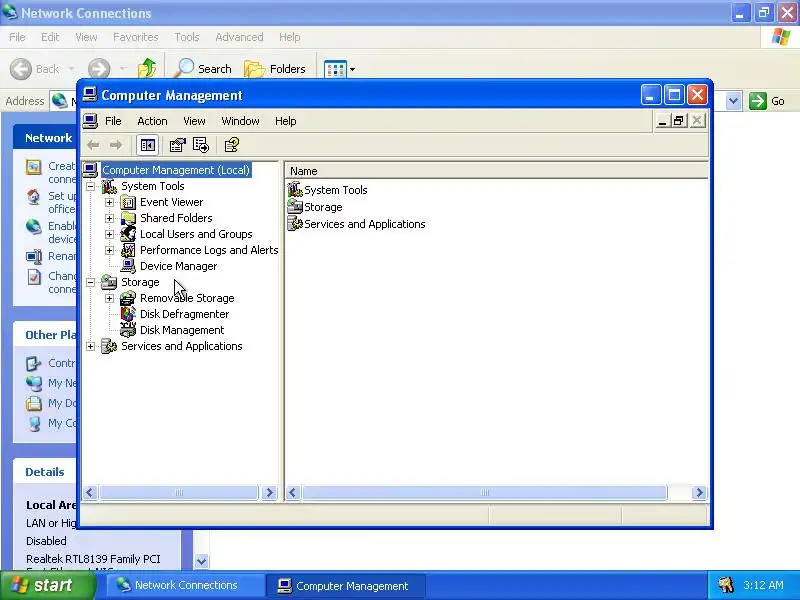Click the Export List toolbar icon
The image size is (800, 600).
click(201, 145)
